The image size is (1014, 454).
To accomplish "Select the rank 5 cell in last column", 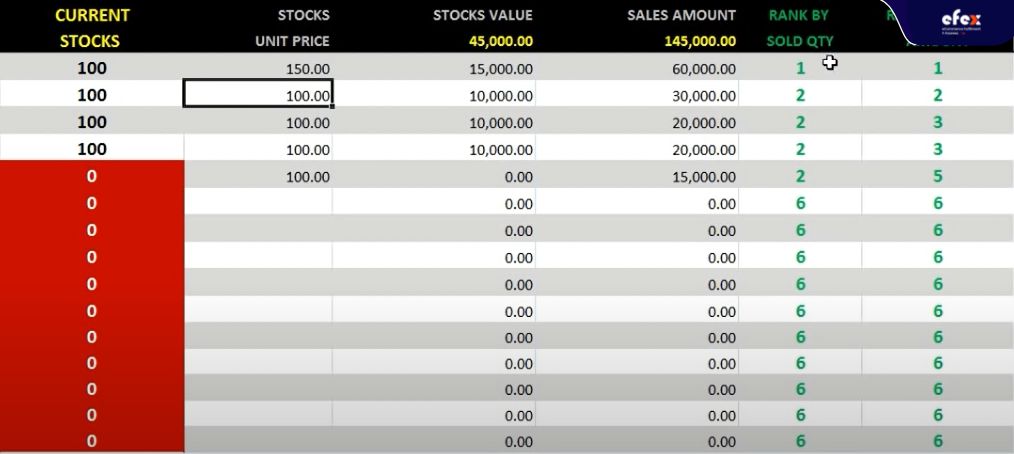I will point(938,177).
